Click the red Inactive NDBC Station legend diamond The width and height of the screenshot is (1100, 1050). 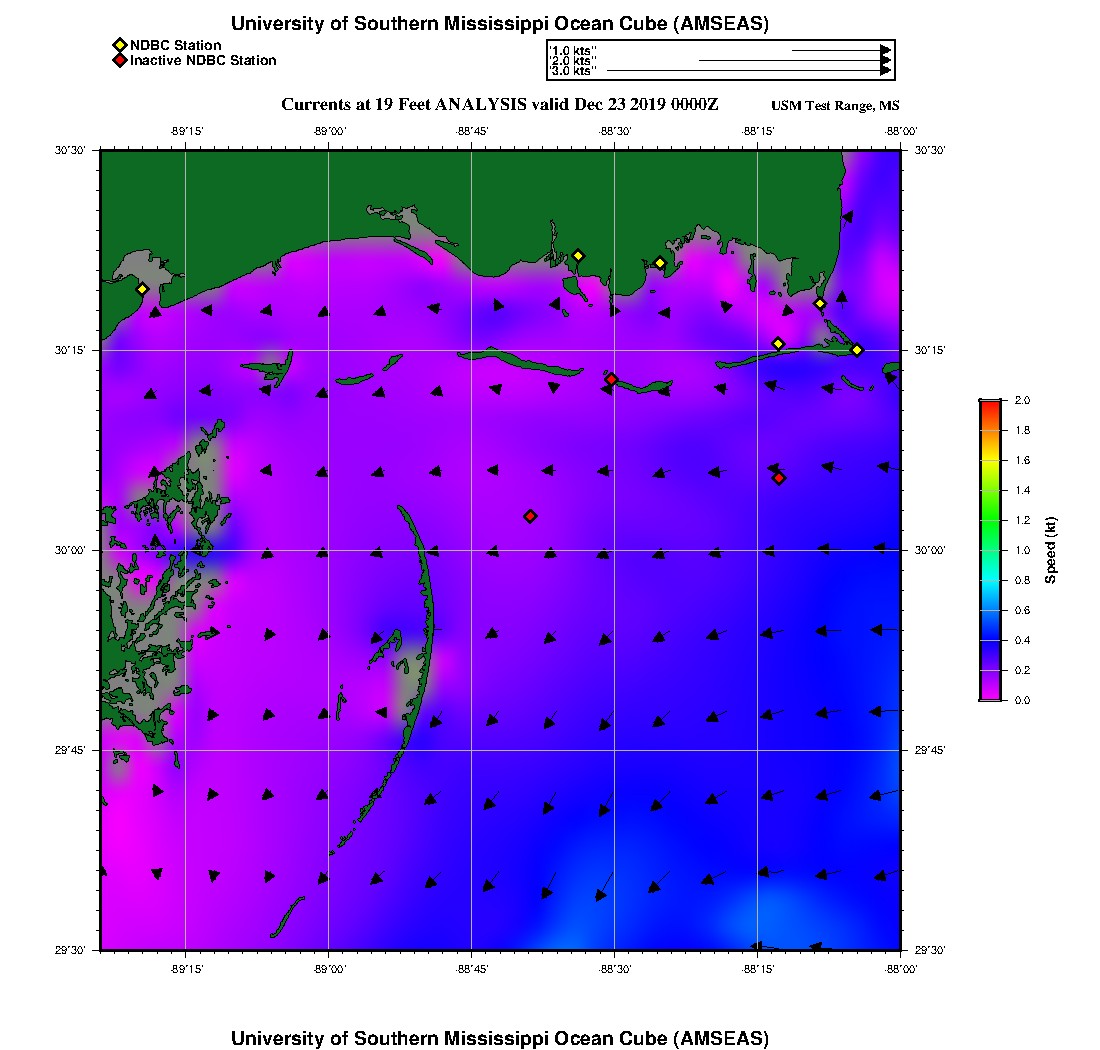(120, 60)
